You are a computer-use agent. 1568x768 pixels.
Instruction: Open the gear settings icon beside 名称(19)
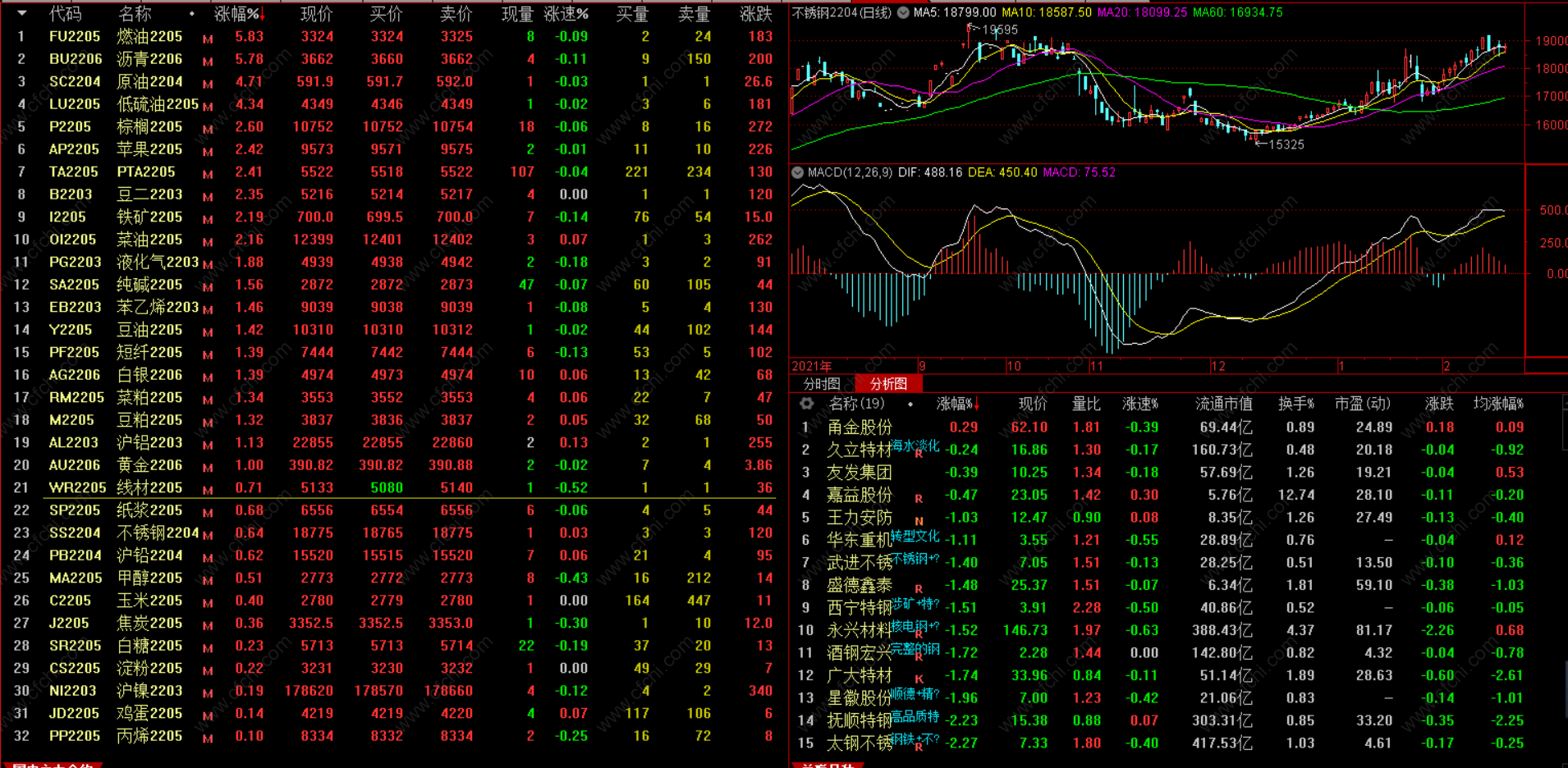tap(806, 404)
